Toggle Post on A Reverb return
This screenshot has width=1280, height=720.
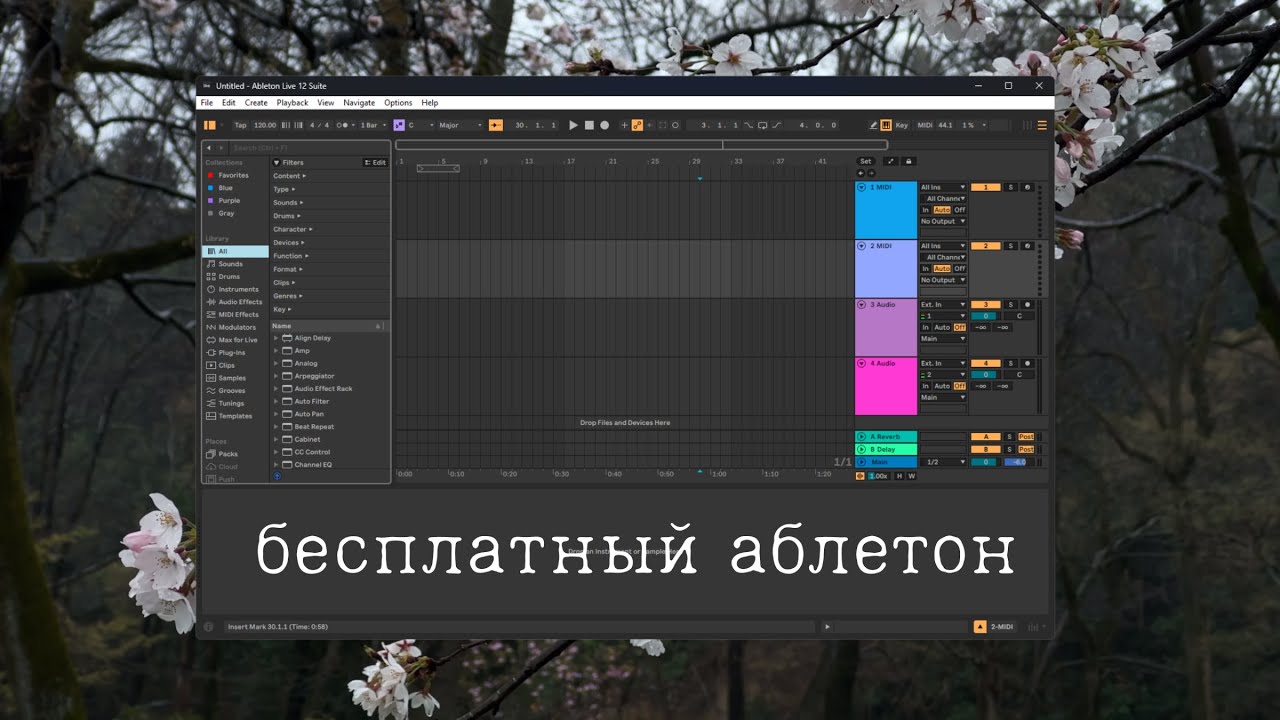coord(1026,437)
